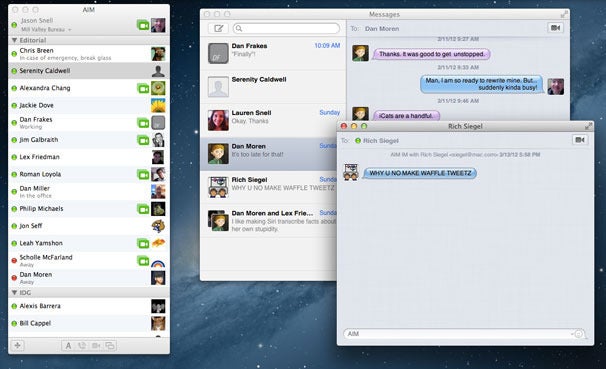Select Dan Moren in the AIM buddy list

(89, 278)
